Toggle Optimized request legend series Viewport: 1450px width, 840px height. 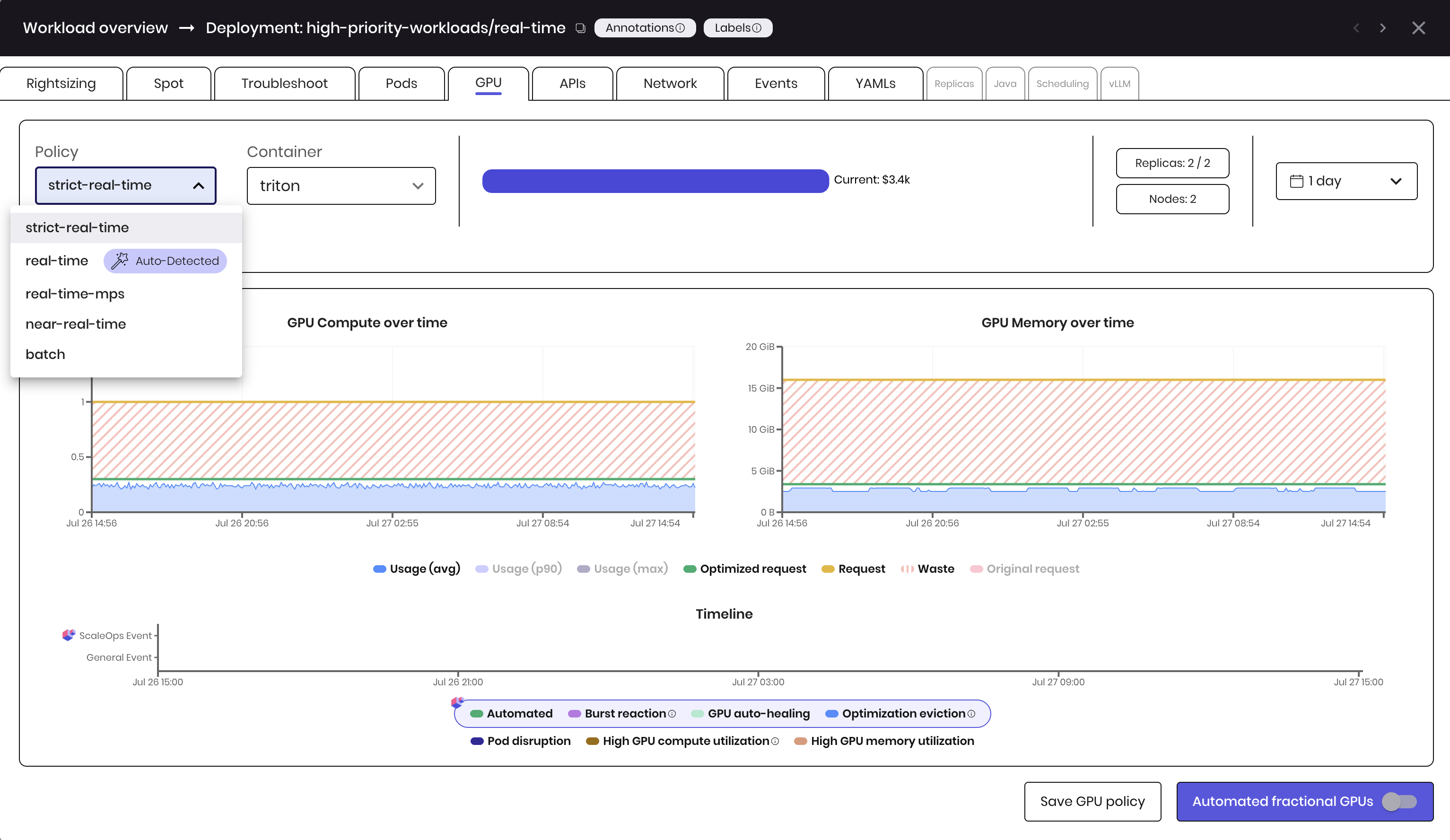click(x=744, y=569)
